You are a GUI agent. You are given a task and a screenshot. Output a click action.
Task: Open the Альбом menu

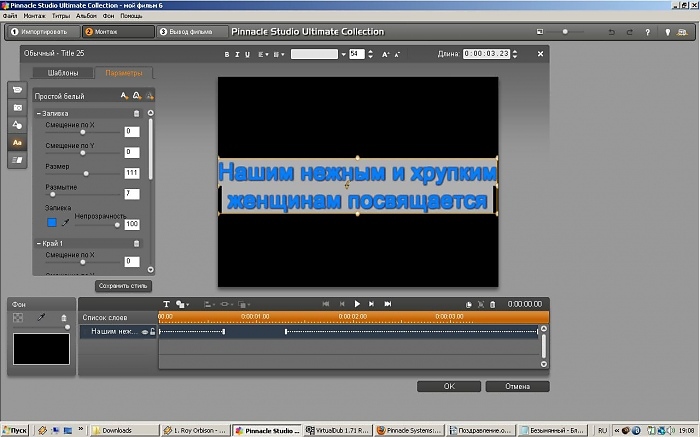[86, 16]
